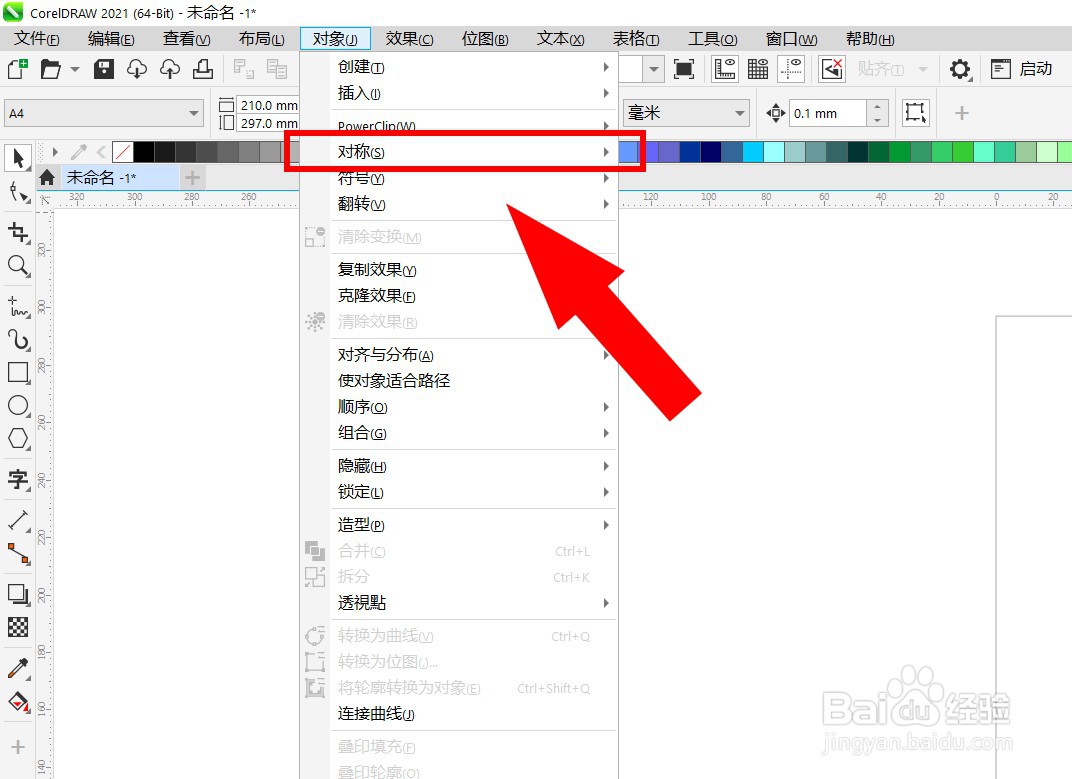Open the Options gear icon
Viewport: 1072px width, 779px height.
coord(960,69)
